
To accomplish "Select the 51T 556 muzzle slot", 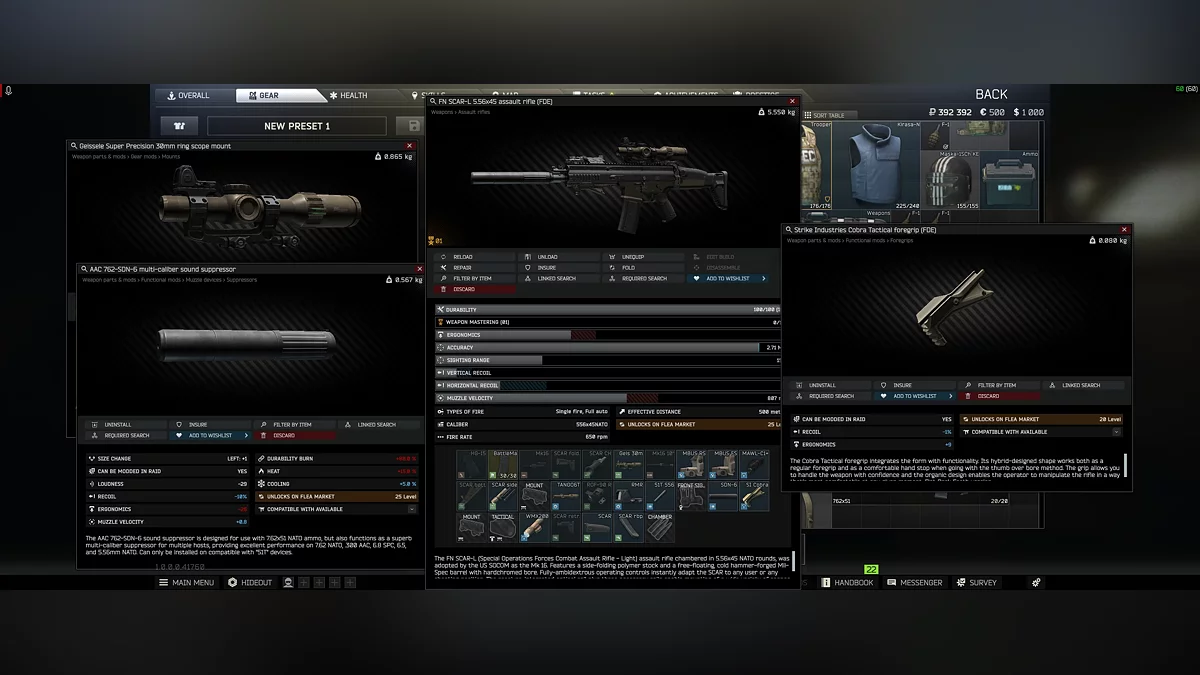I will (660, 496).
